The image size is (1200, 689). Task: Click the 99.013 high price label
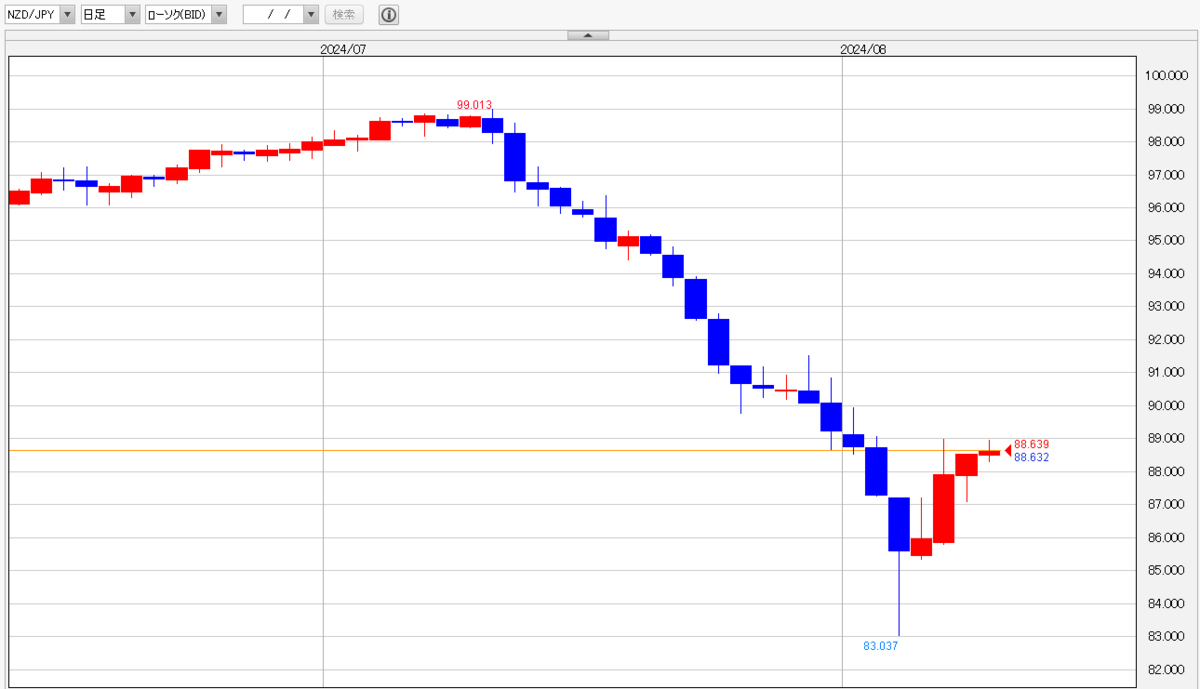(x=475, y=104)
